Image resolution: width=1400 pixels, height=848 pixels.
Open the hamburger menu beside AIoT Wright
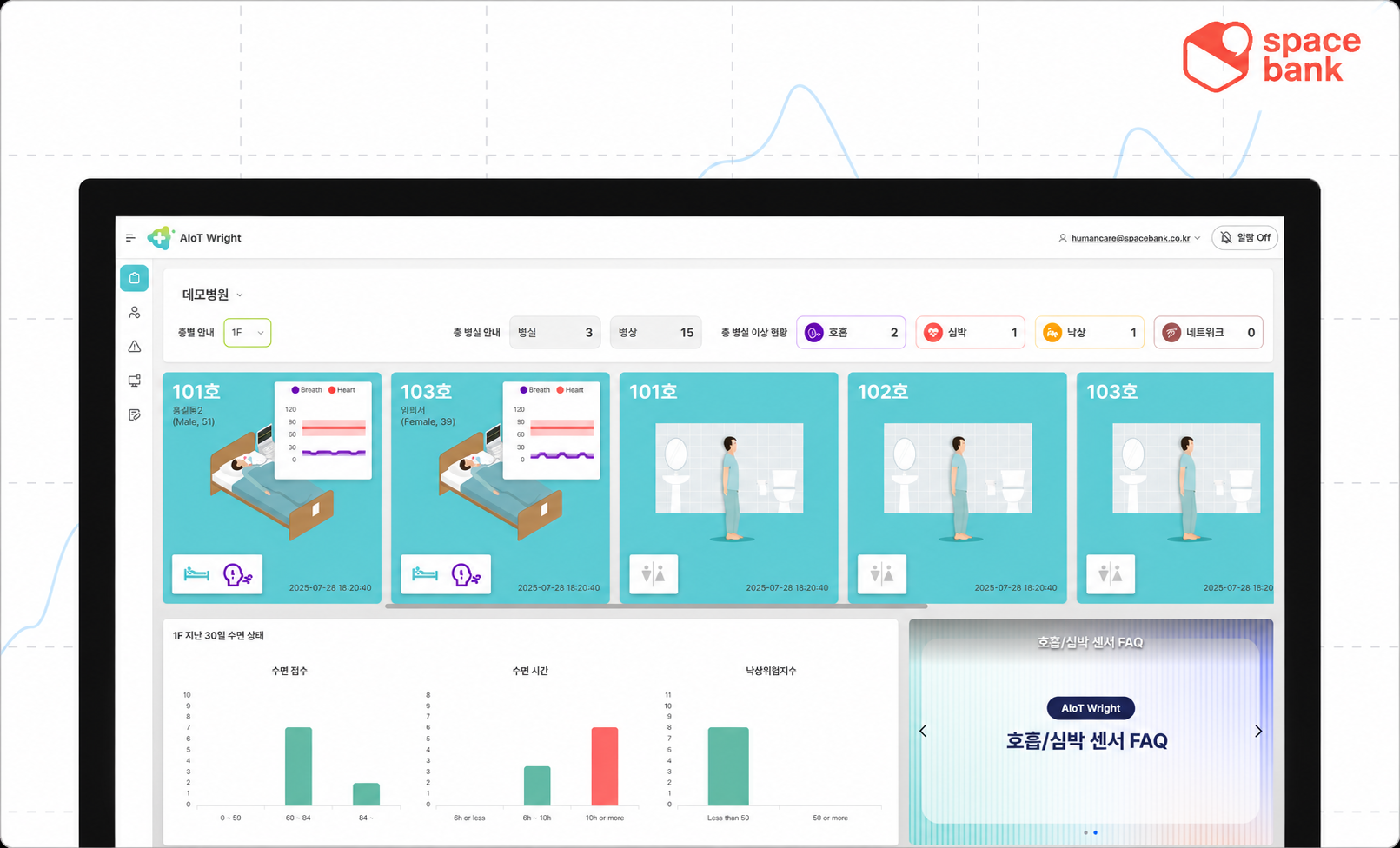pyautogui.click(x=130, y=238)
